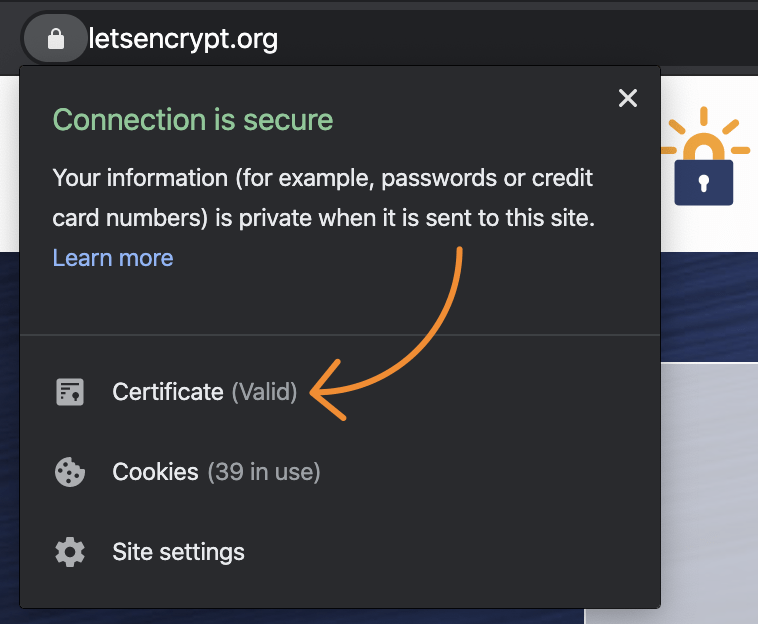Click the letsencrypt.org URL text
This screenshot has width=758, height=624.
(183, 39)
